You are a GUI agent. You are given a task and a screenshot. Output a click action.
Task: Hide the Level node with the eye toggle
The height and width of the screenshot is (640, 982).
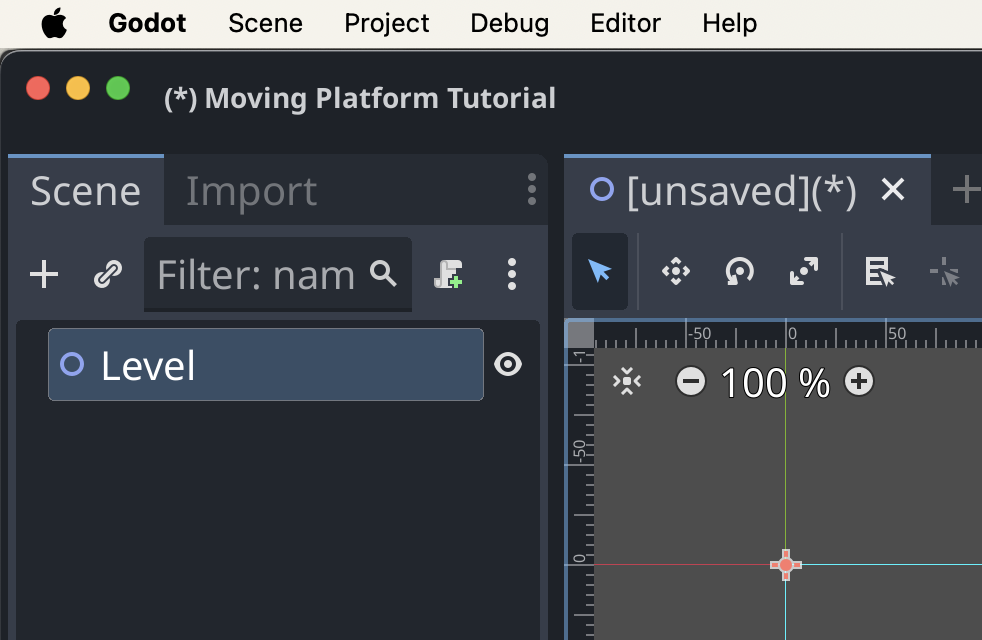click(508, 364)
